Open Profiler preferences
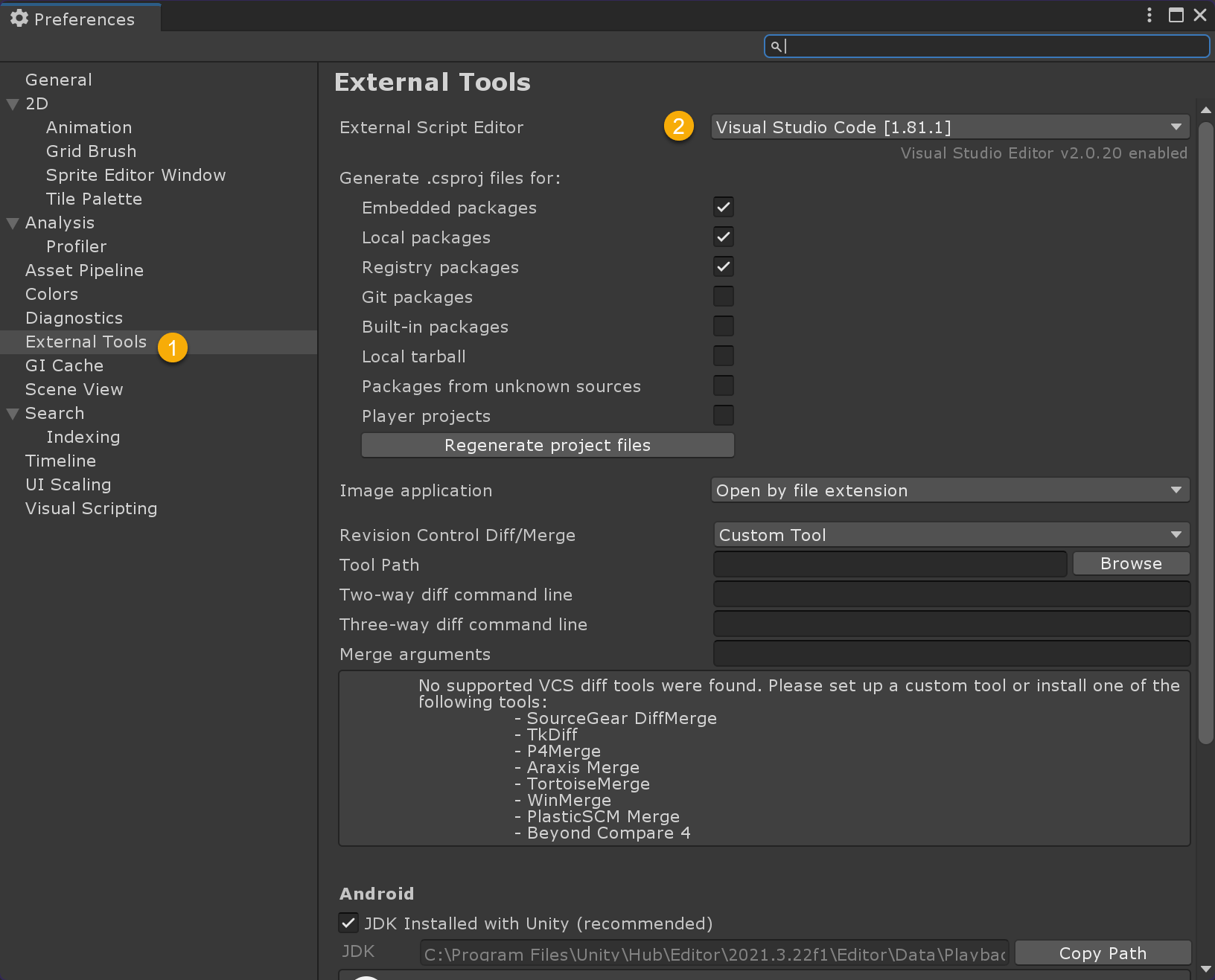 click(77, 246)
